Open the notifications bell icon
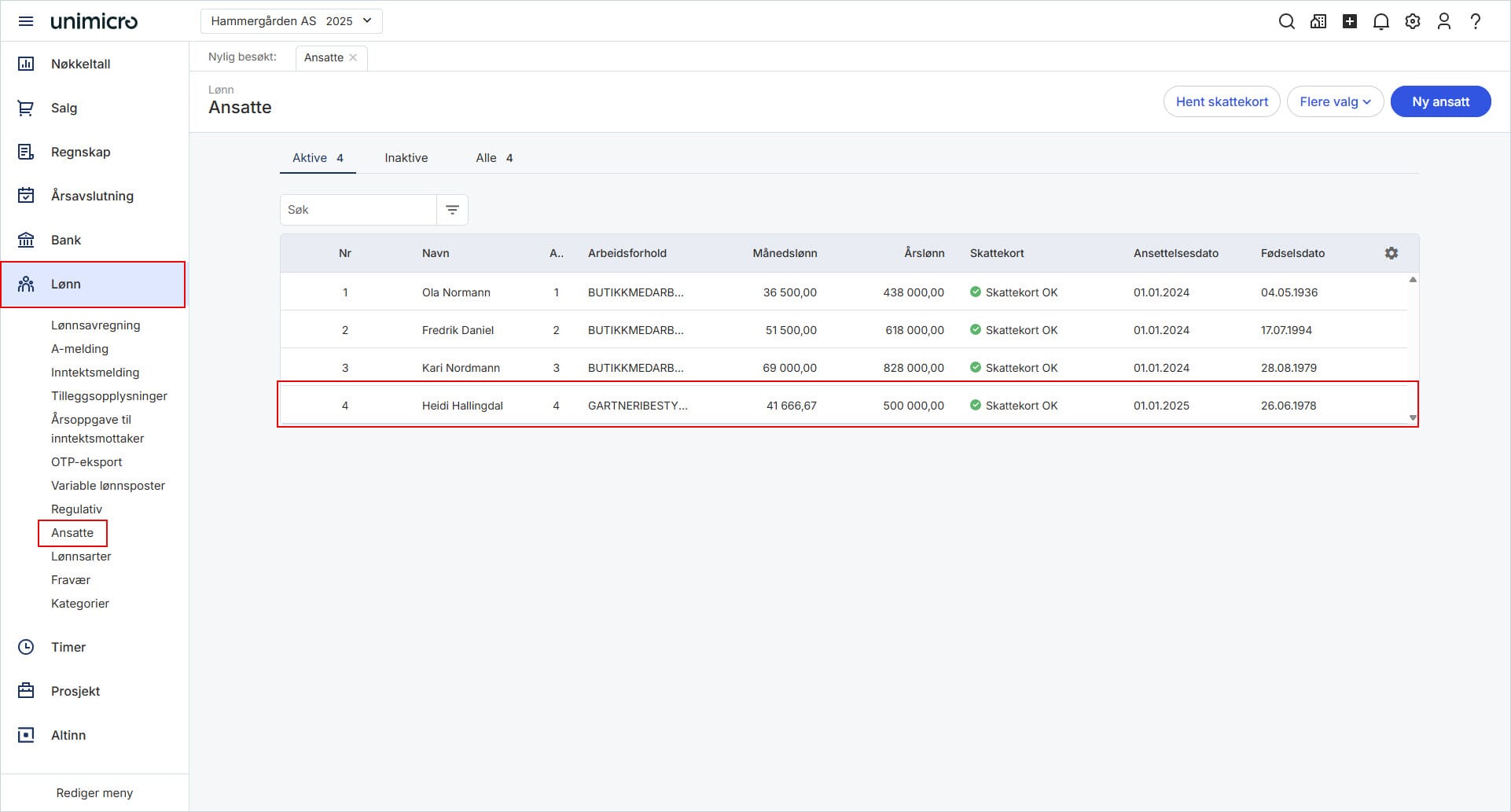The height and width of the screenshot is (812, 1511). (1380, 21)
